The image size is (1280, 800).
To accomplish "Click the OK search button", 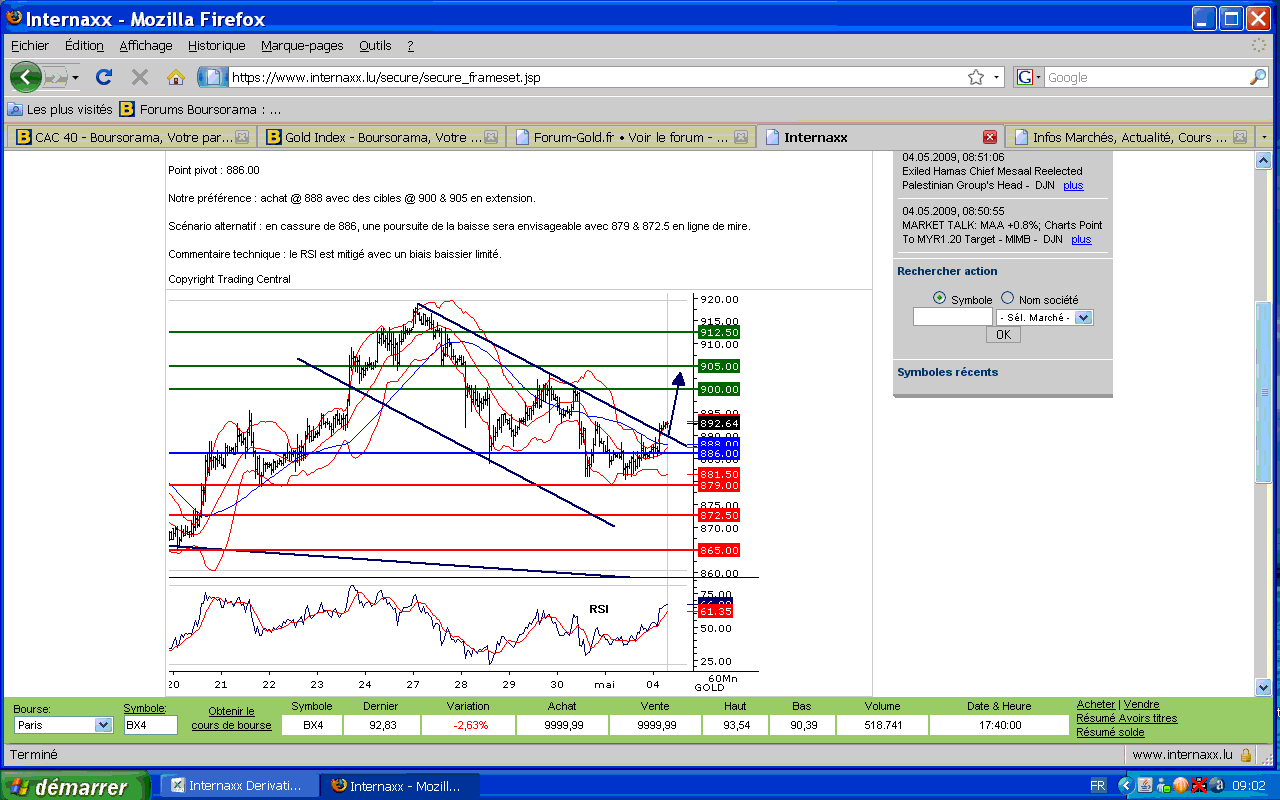I will 1003,335.
